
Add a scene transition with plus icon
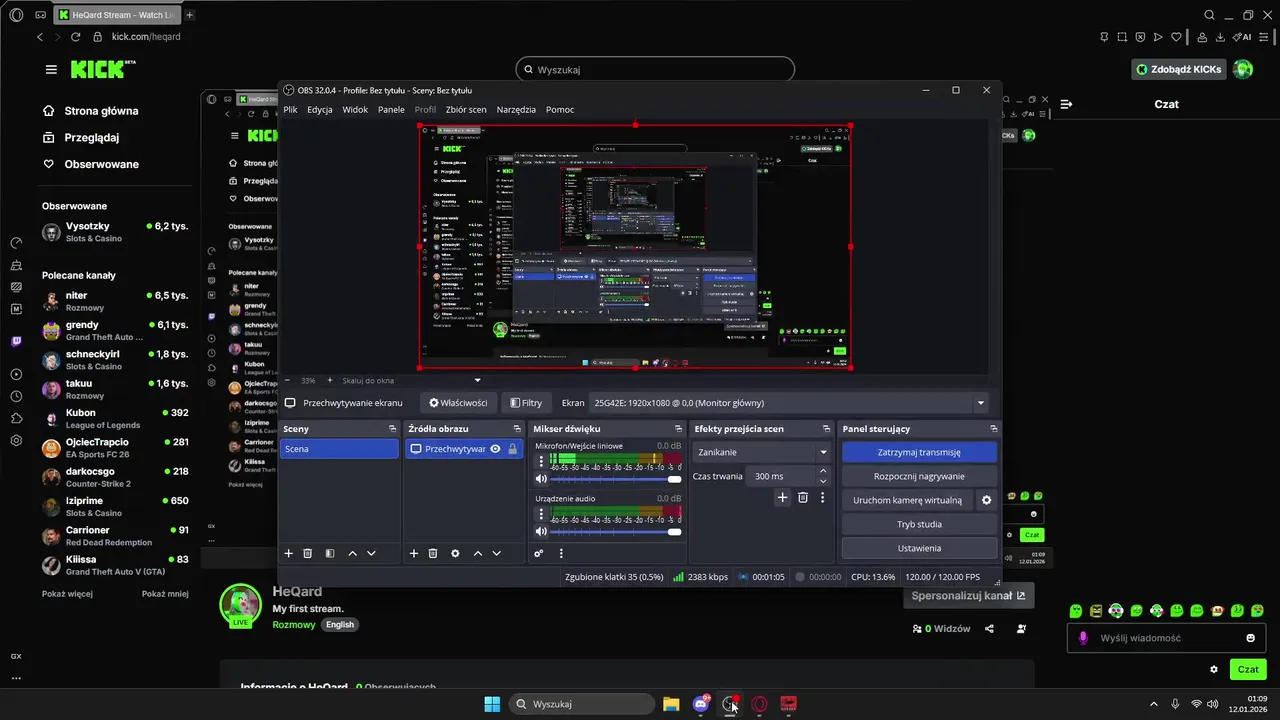pos(783,497)
